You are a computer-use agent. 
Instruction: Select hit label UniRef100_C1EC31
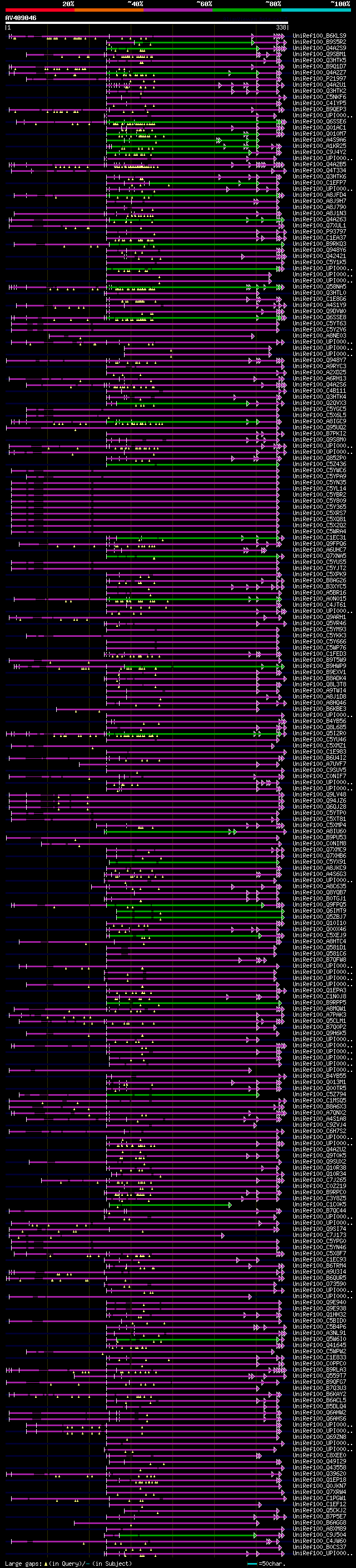(x=319, y=537)
